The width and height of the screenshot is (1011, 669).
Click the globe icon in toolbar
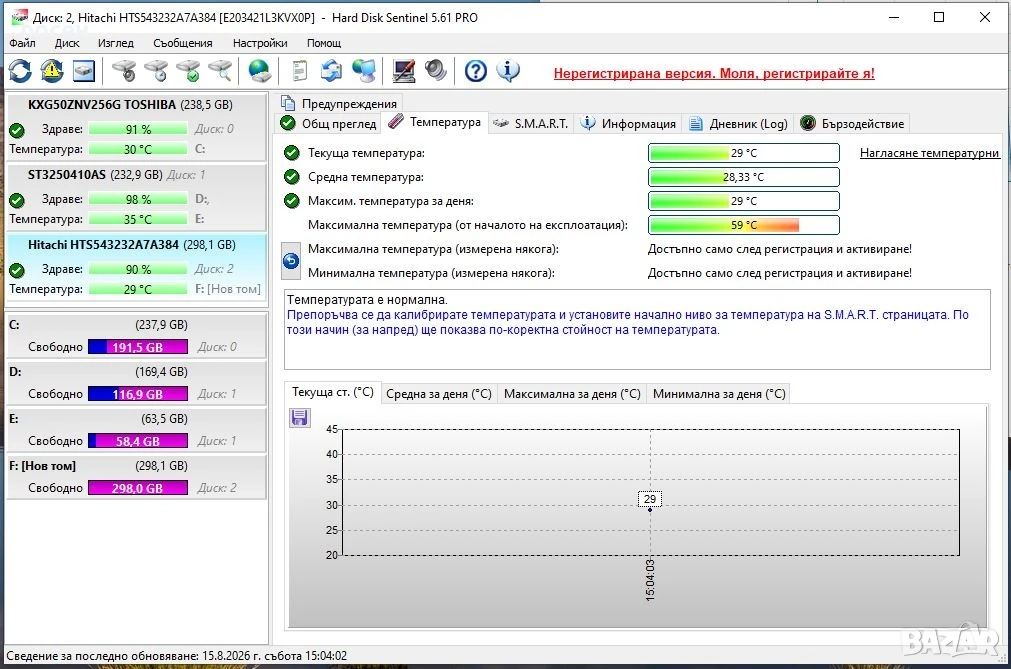pos(260,71)
